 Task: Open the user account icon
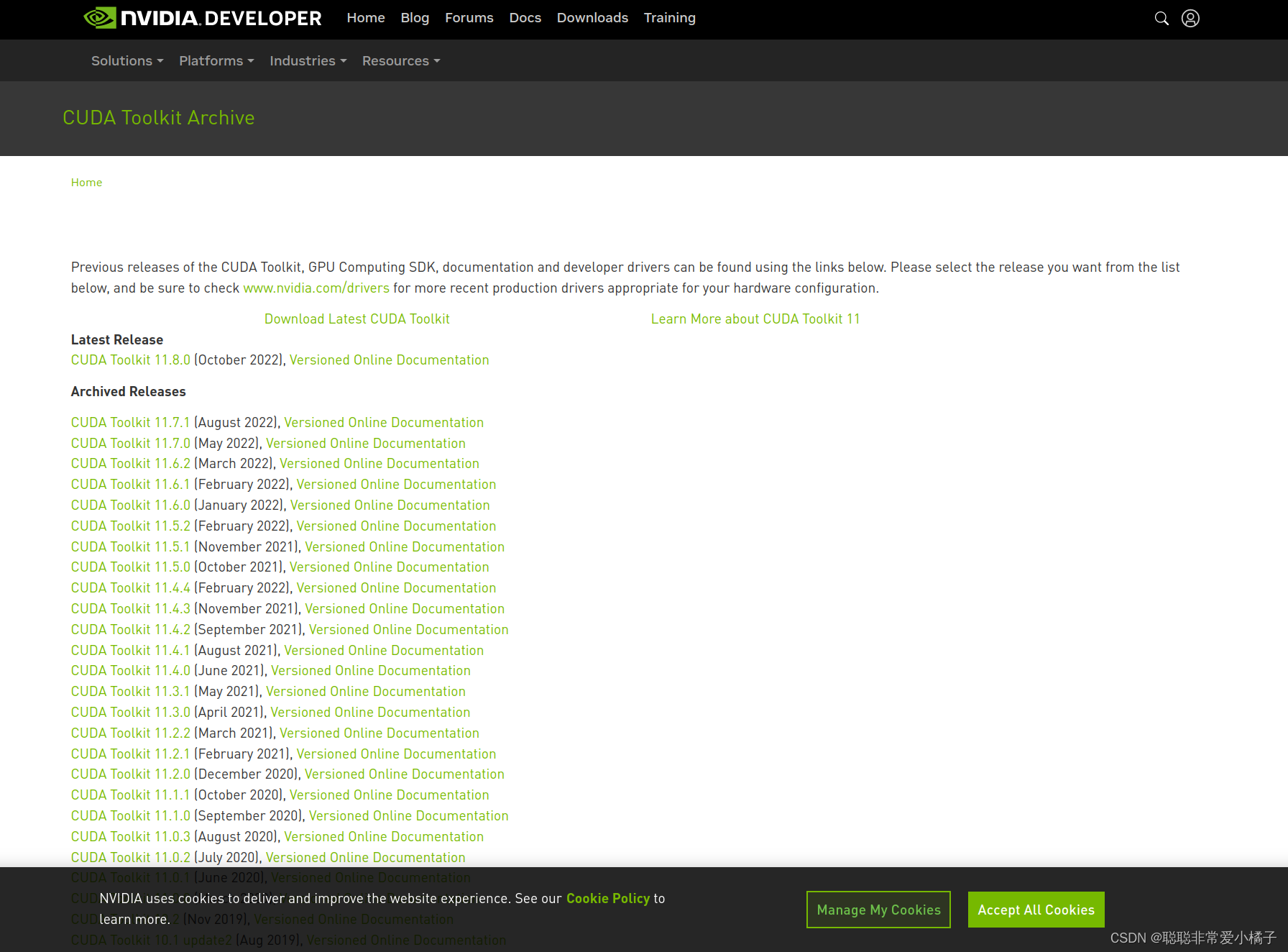pyautogui.click(x=1190, y=18)
